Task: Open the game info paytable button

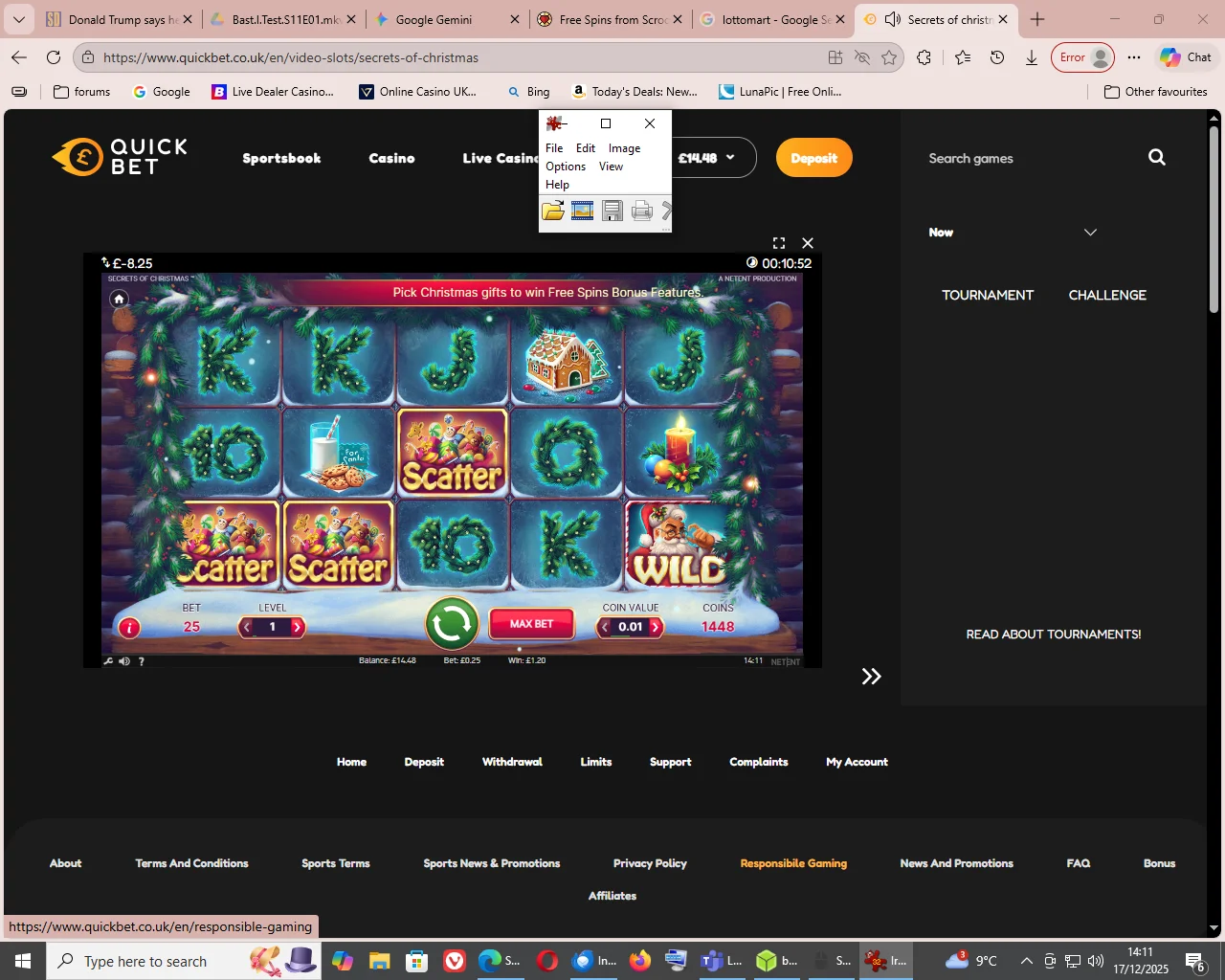Action: 129,628
